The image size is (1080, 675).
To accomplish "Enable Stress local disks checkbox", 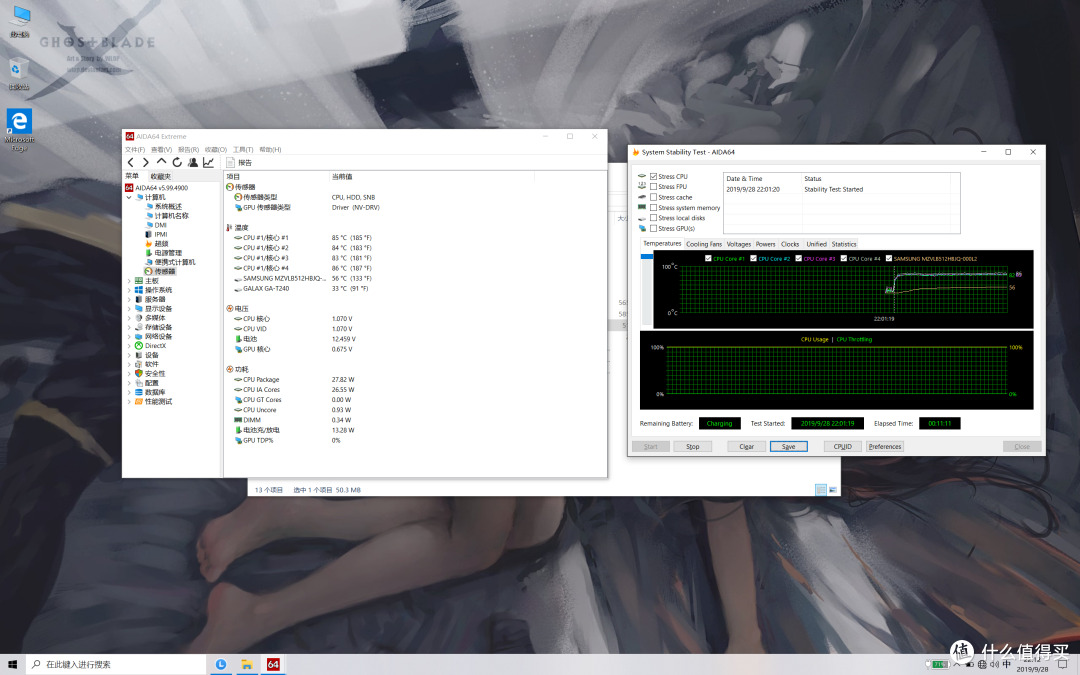I will click(653, 218).
